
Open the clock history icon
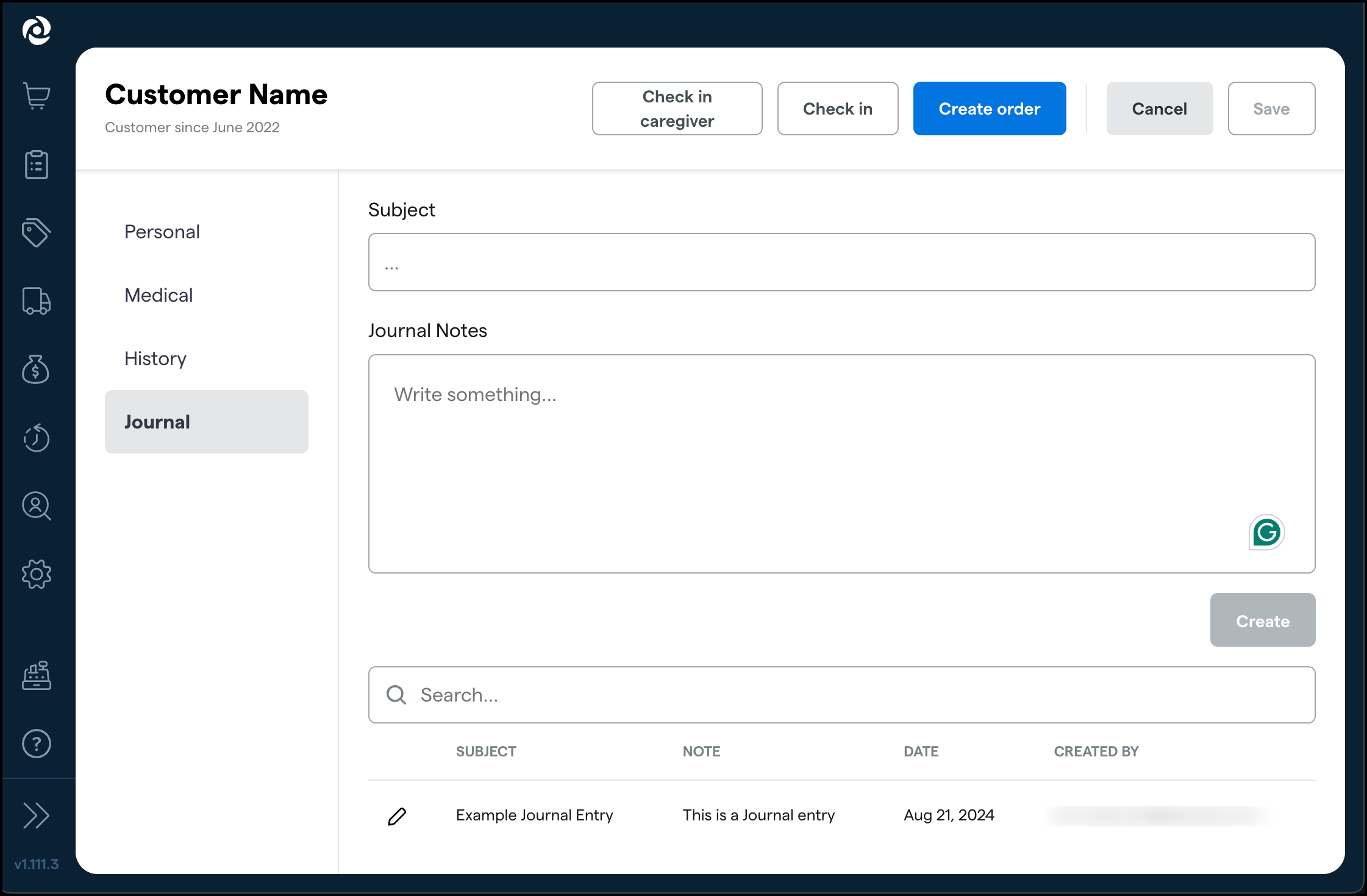click(x=36, y=438)
